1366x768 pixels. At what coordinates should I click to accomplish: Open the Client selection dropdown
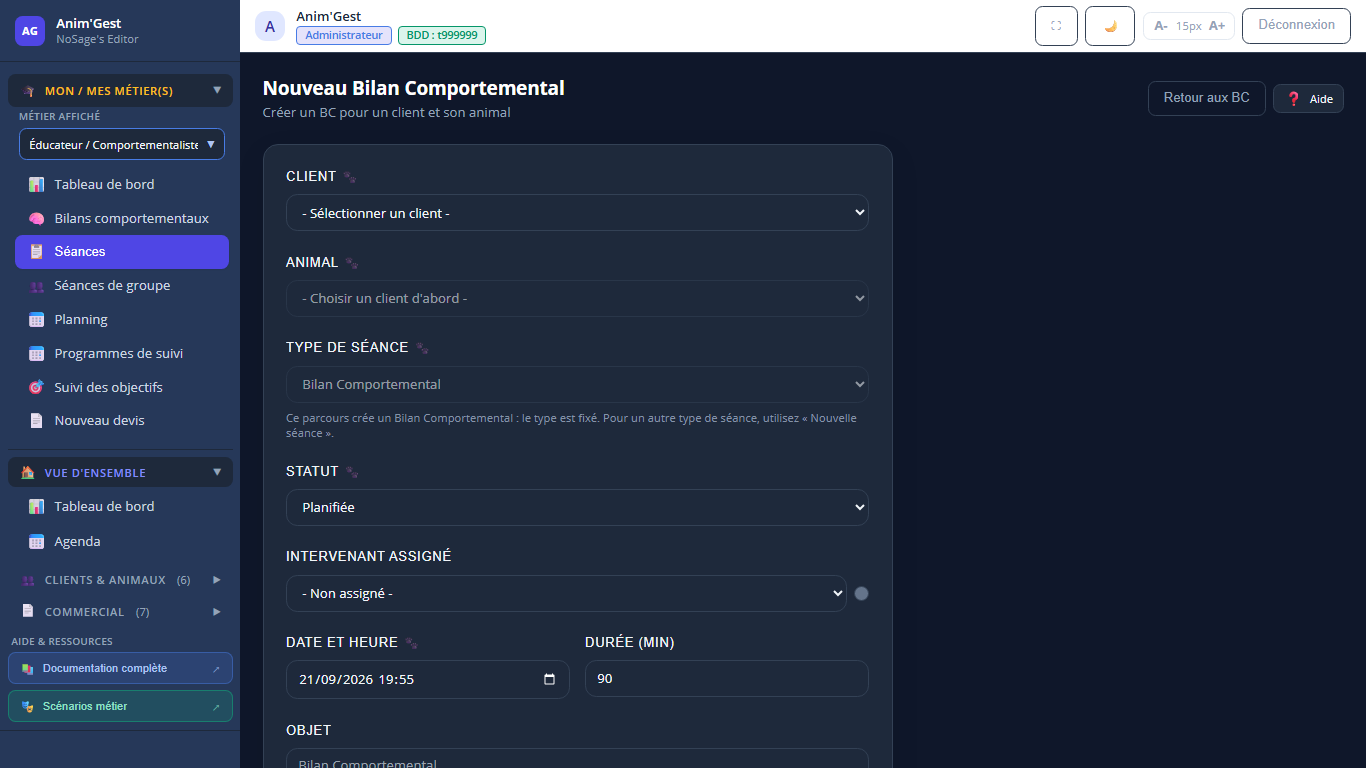pyautogui.click(x=577, y=213)
